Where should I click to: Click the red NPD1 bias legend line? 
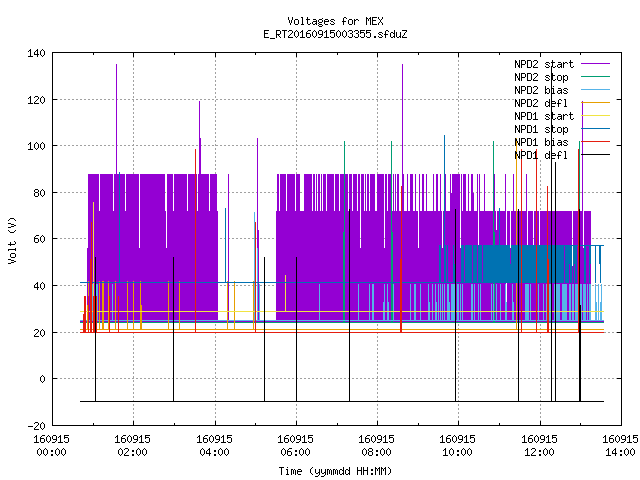[x=595, y=142]
